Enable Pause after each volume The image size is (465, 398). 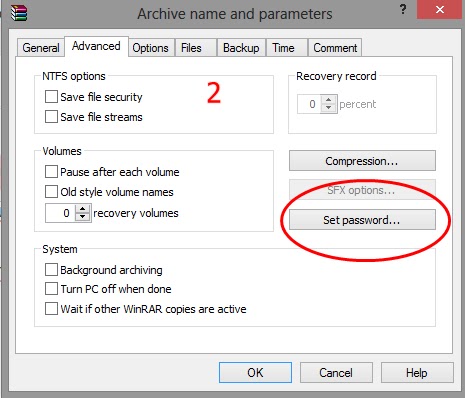pyautogui.click(x=51, y=172)
